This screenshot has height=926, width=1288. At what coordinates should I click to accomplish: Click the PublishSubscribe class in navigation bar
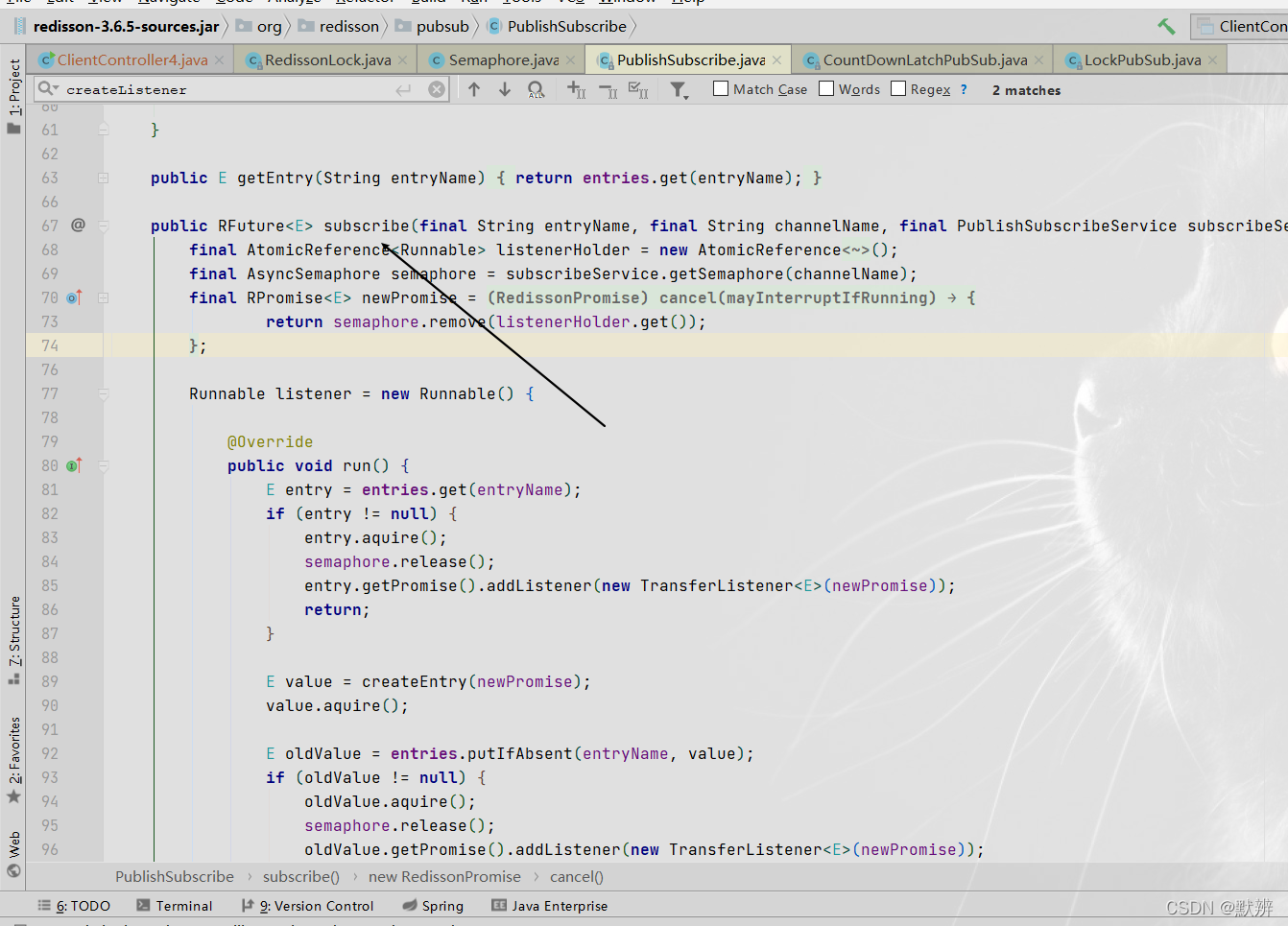coord(557,26)
